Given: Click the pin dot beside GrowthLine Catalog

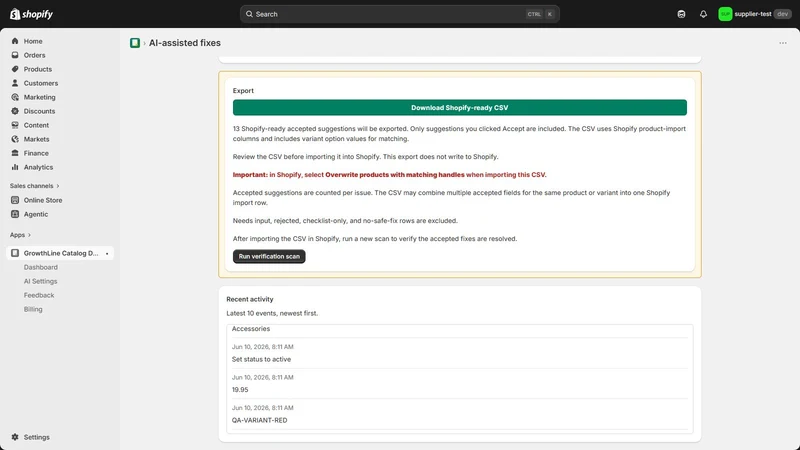Looking at the screenshot, I should 107,254.
